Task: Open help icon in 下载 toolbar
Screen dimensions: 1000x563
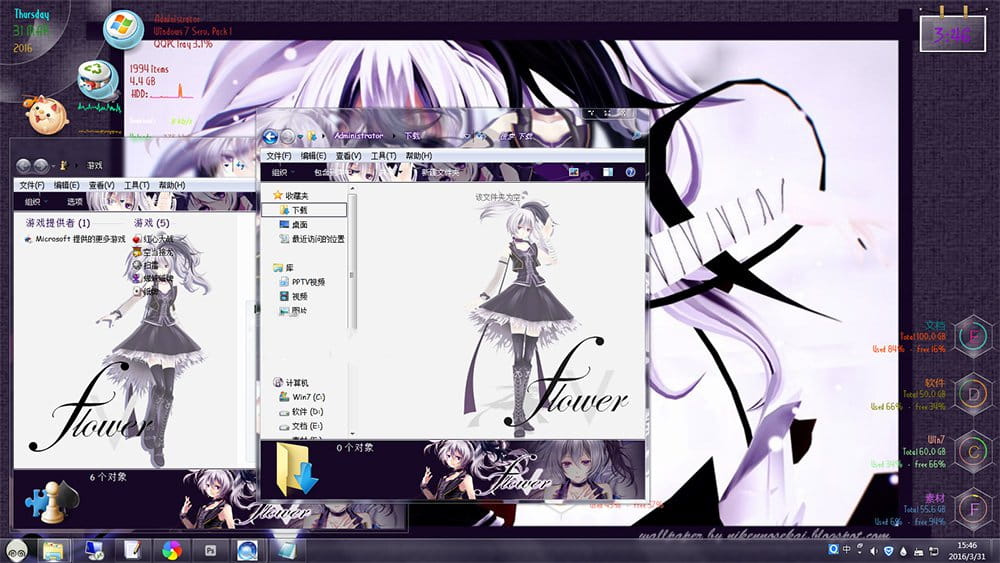Action: point(630,172)
